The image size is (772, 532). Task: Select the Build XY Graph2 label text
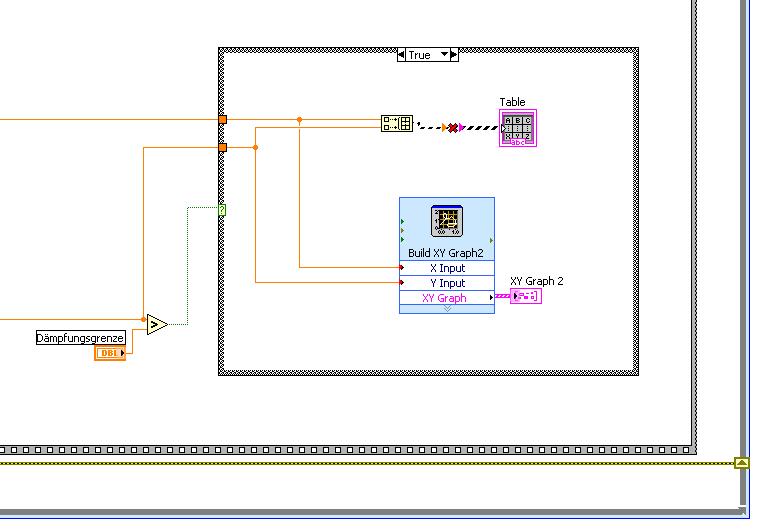(446, 253)
